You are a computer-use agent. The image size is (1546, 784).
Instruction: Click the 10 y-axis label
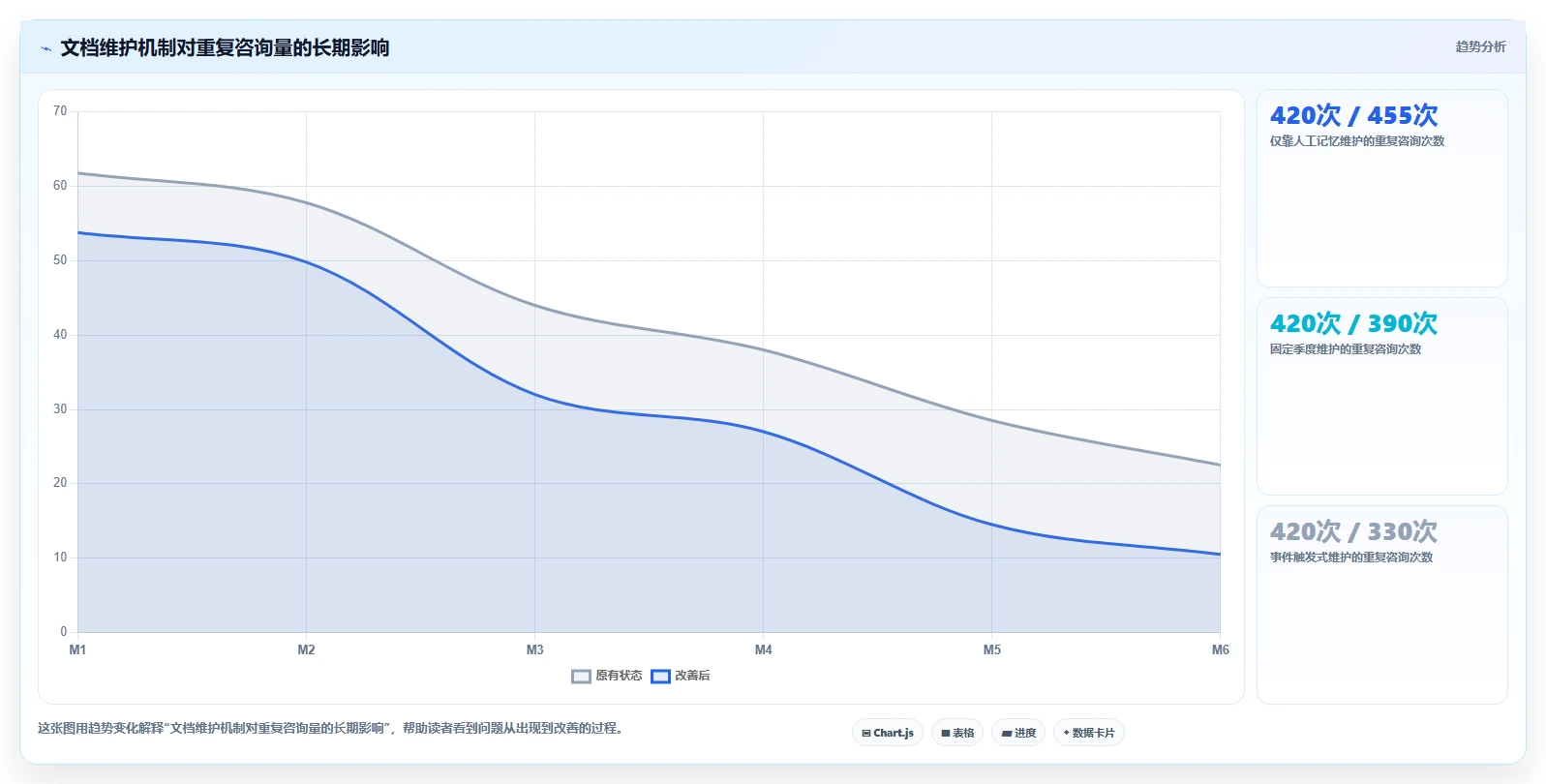(60, 558)
